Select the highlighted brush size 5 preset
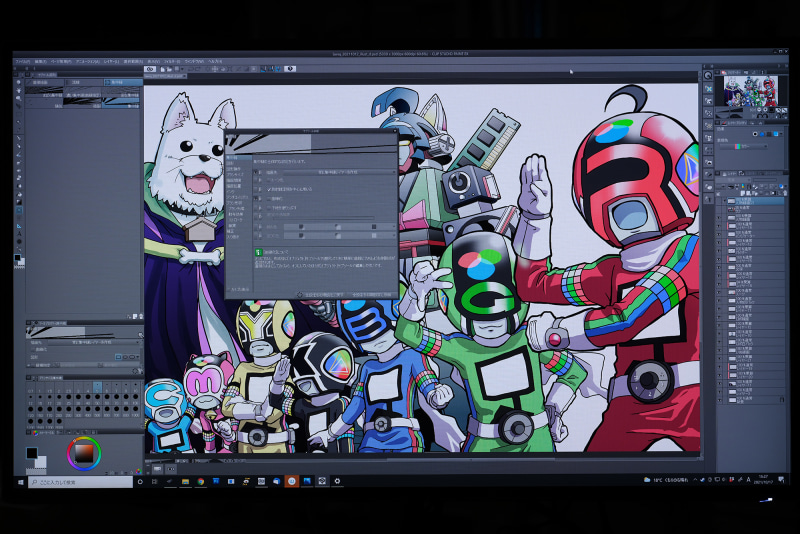 97,387
